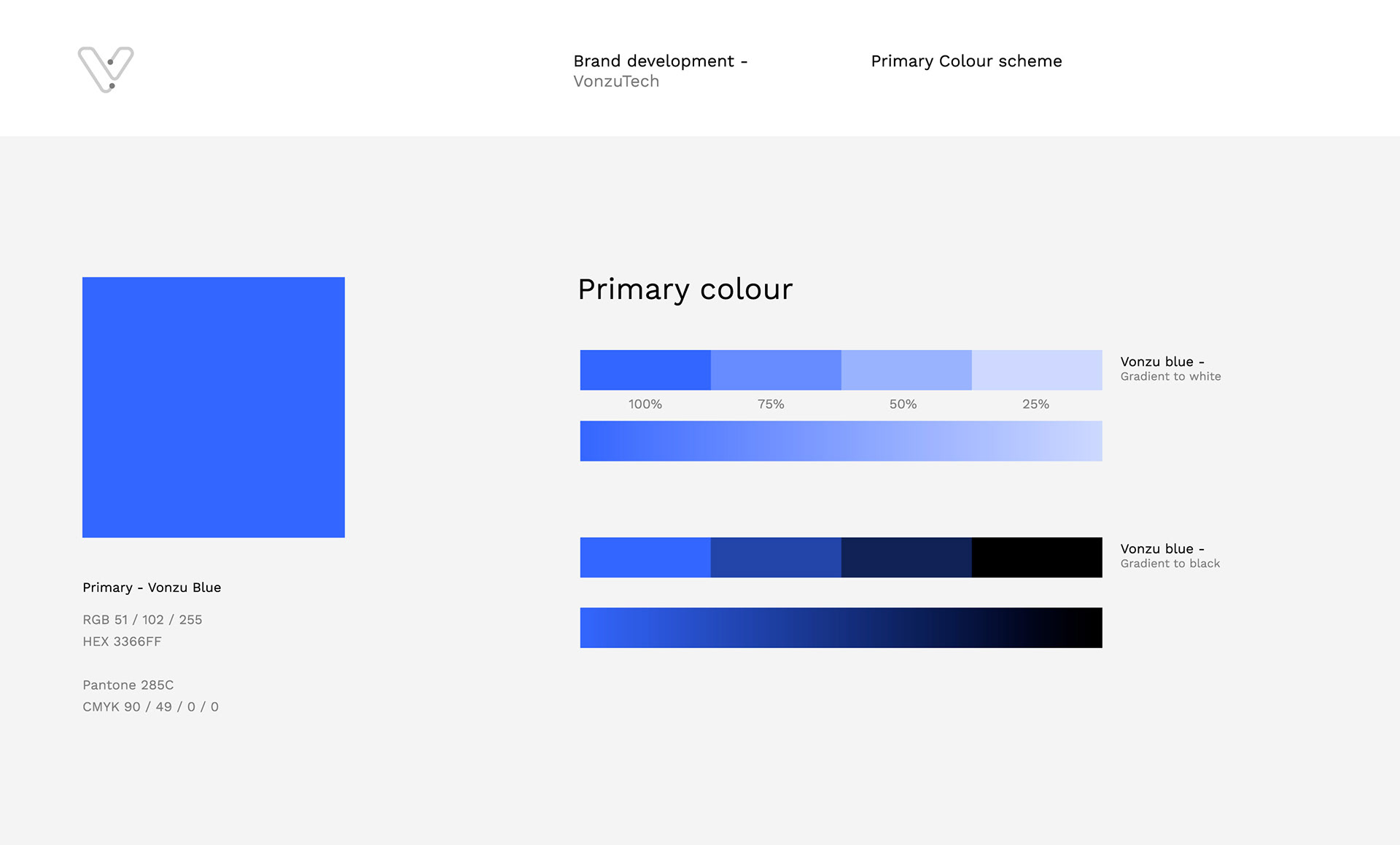Image resolution: width=1400 pixels, height=845 pixels.
Task: Choose the medium dark blue swatch
Action: [775, 557]
